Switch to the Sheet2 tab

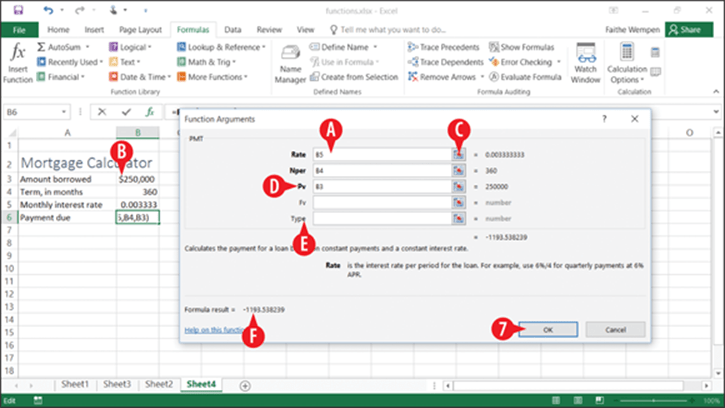tap(159, 384)
